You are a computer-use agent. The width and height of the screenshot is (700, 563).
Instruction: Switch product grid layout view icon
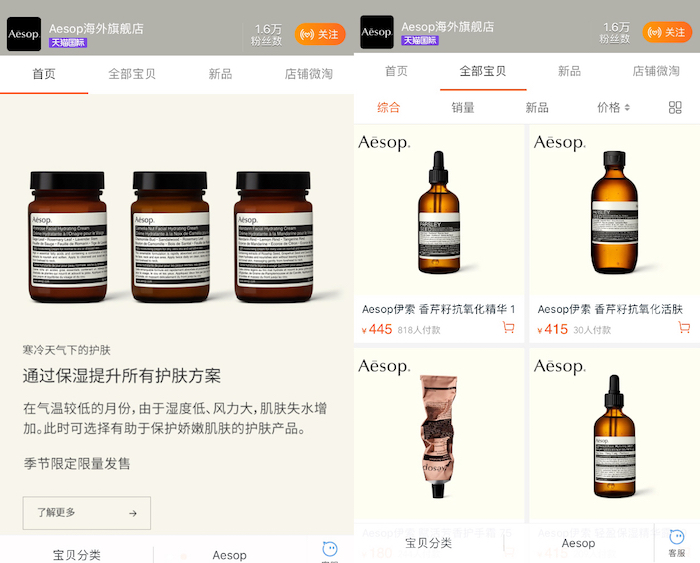[675, 107]
